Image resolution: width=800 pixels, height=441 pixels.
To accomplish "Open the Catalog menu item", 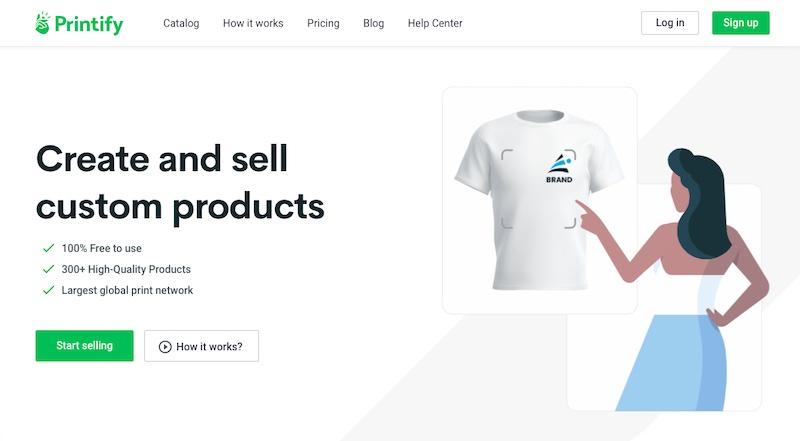I will click(x=181, y=23).
